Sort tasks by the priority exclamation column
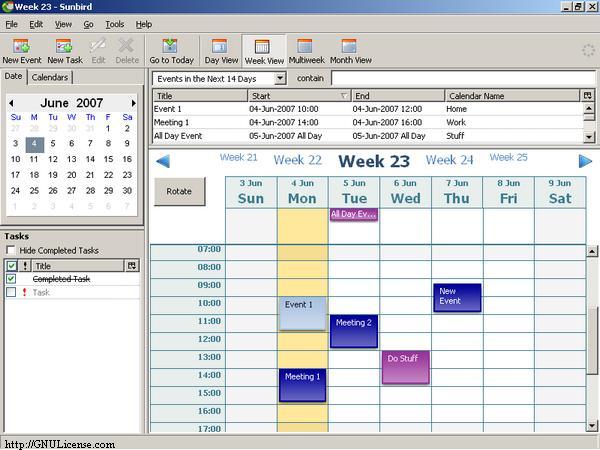This screenshot has width=600, height=450. (x=25, y=266)
